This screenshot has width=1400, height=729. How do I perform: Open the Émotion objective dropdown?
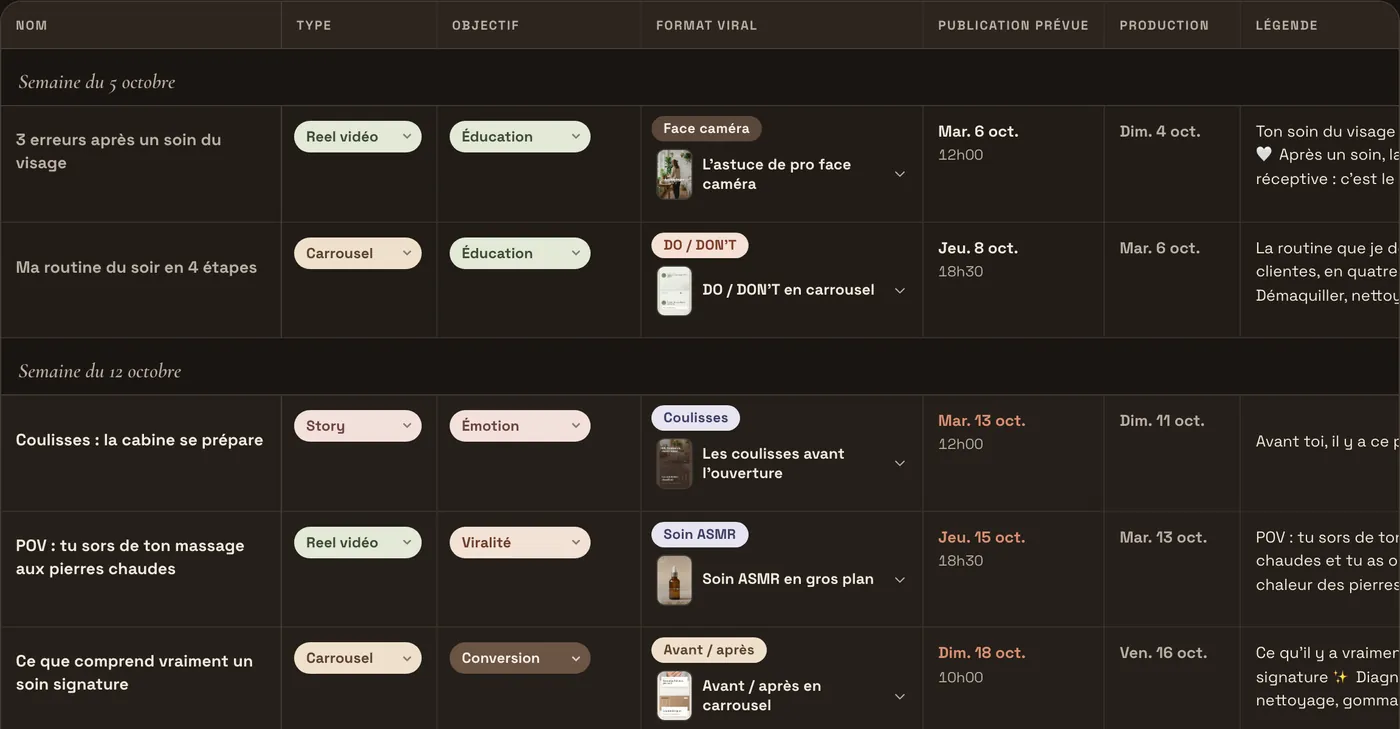(x=520, y=426)
